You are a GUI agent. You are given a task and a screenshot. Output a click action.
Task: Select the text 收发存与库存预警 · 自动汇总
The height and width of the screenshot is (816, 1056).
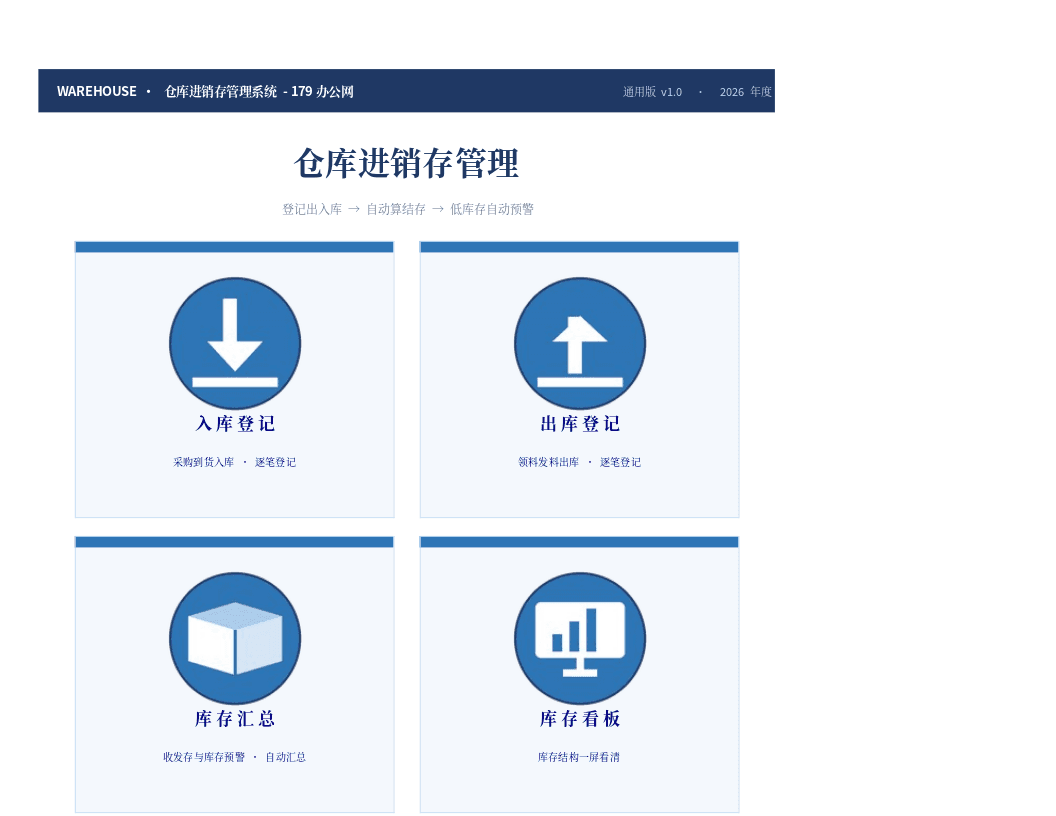234,757
